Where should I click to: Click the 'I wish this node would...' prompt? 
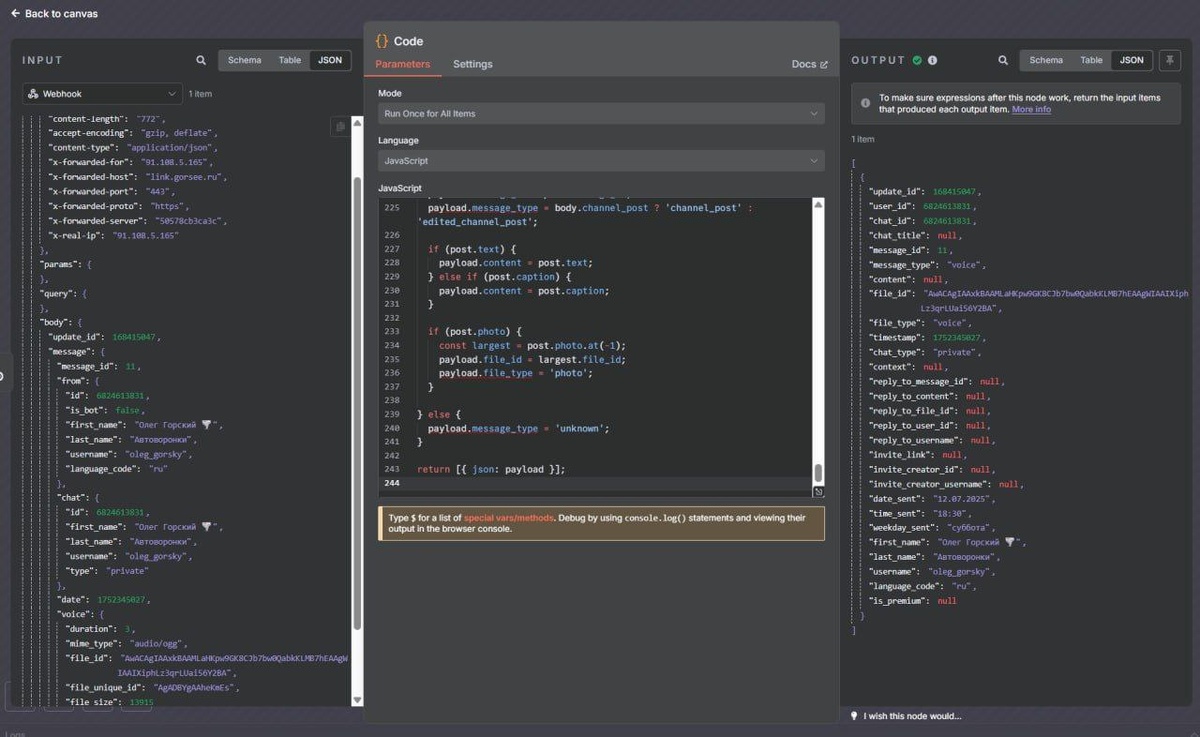tap(912, 716)
